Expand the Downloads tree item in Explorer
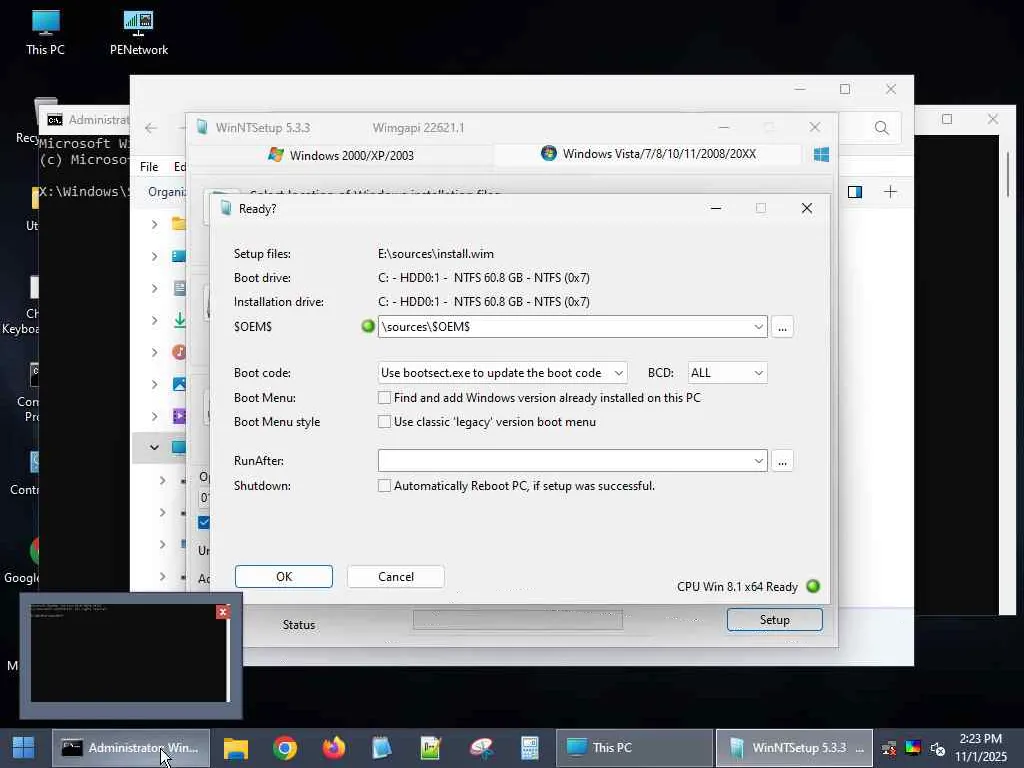The width and height of the screenshot is (1024, 768). click(x=155, y=320)
